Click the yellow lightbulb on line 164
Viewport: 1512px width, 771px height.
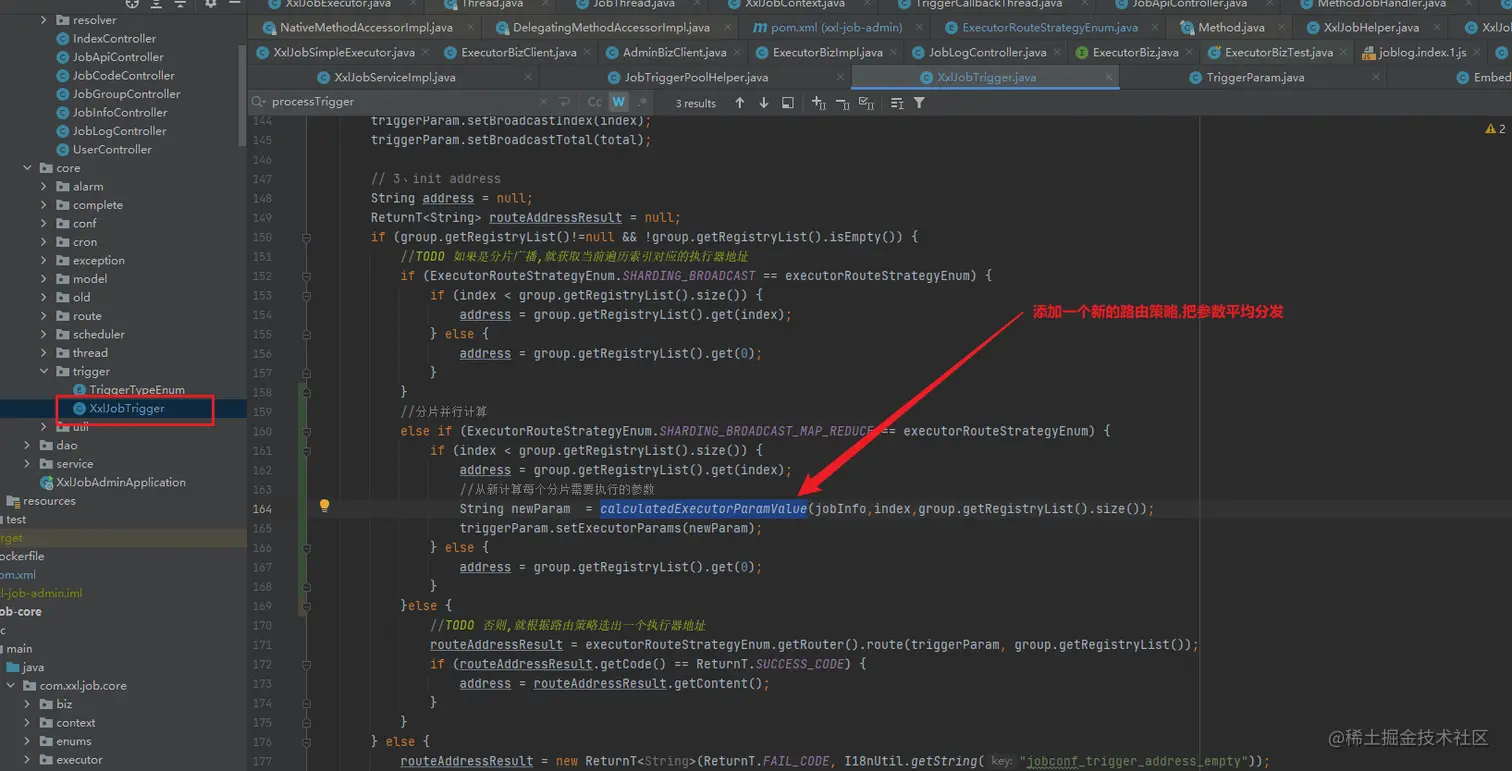click(x=324, y=506)
